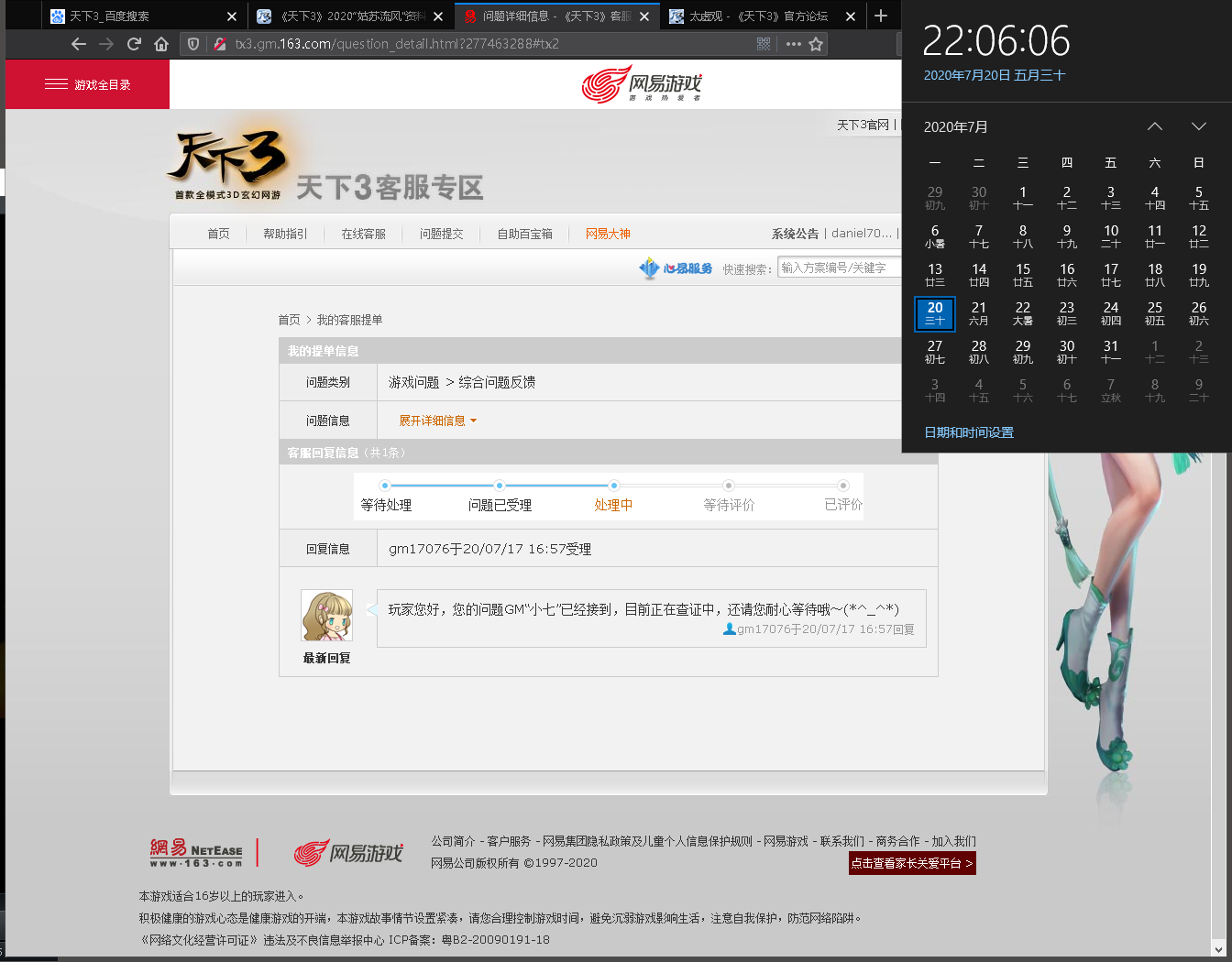The image size is (1232, 962).
Task: Click the 2020年7月20日 date text
Action: pos(995,75)
